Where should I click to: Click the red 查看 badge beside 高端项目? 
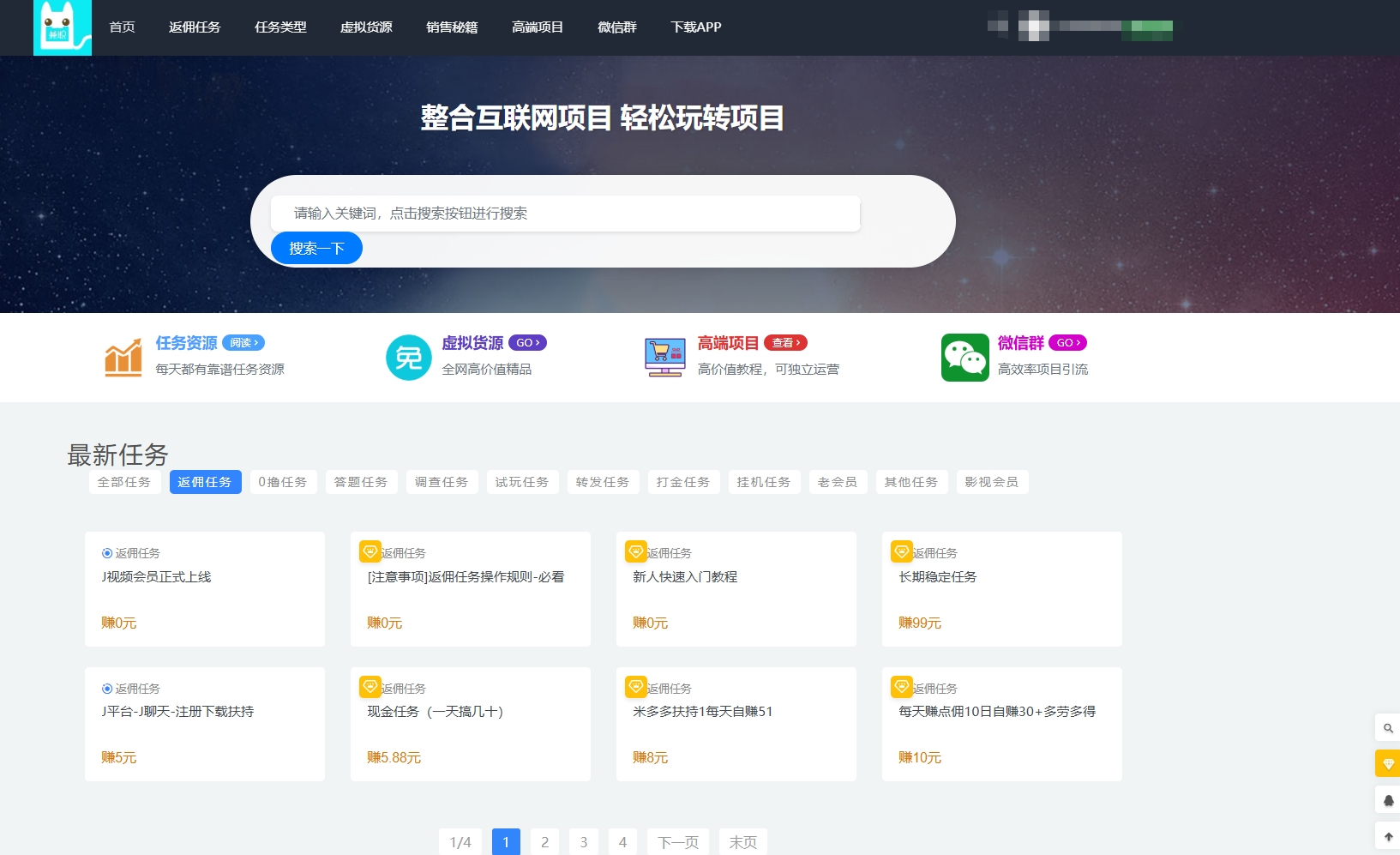(x=785, y=343)
